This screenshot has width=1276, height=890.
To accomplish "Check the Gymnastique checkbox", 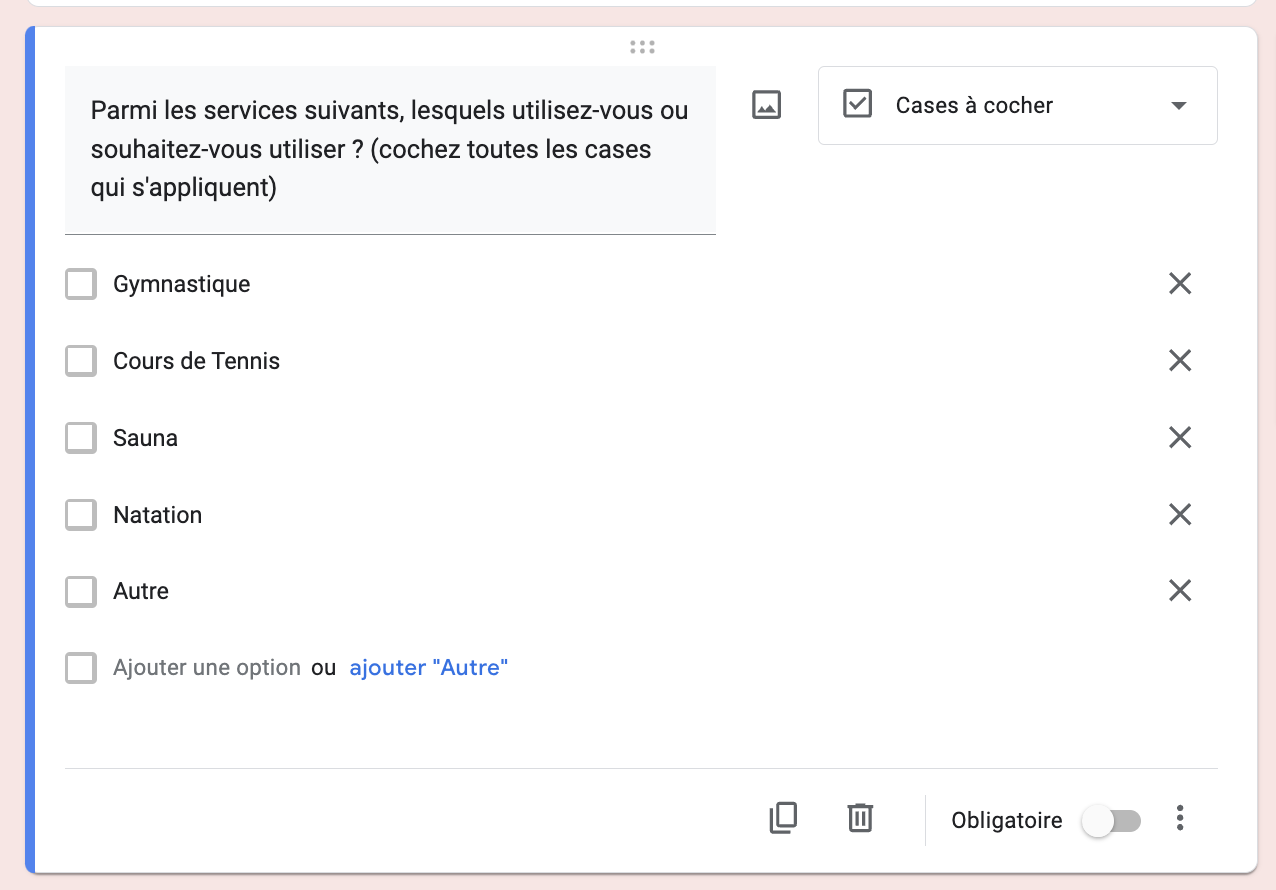I will click(80, 284).
